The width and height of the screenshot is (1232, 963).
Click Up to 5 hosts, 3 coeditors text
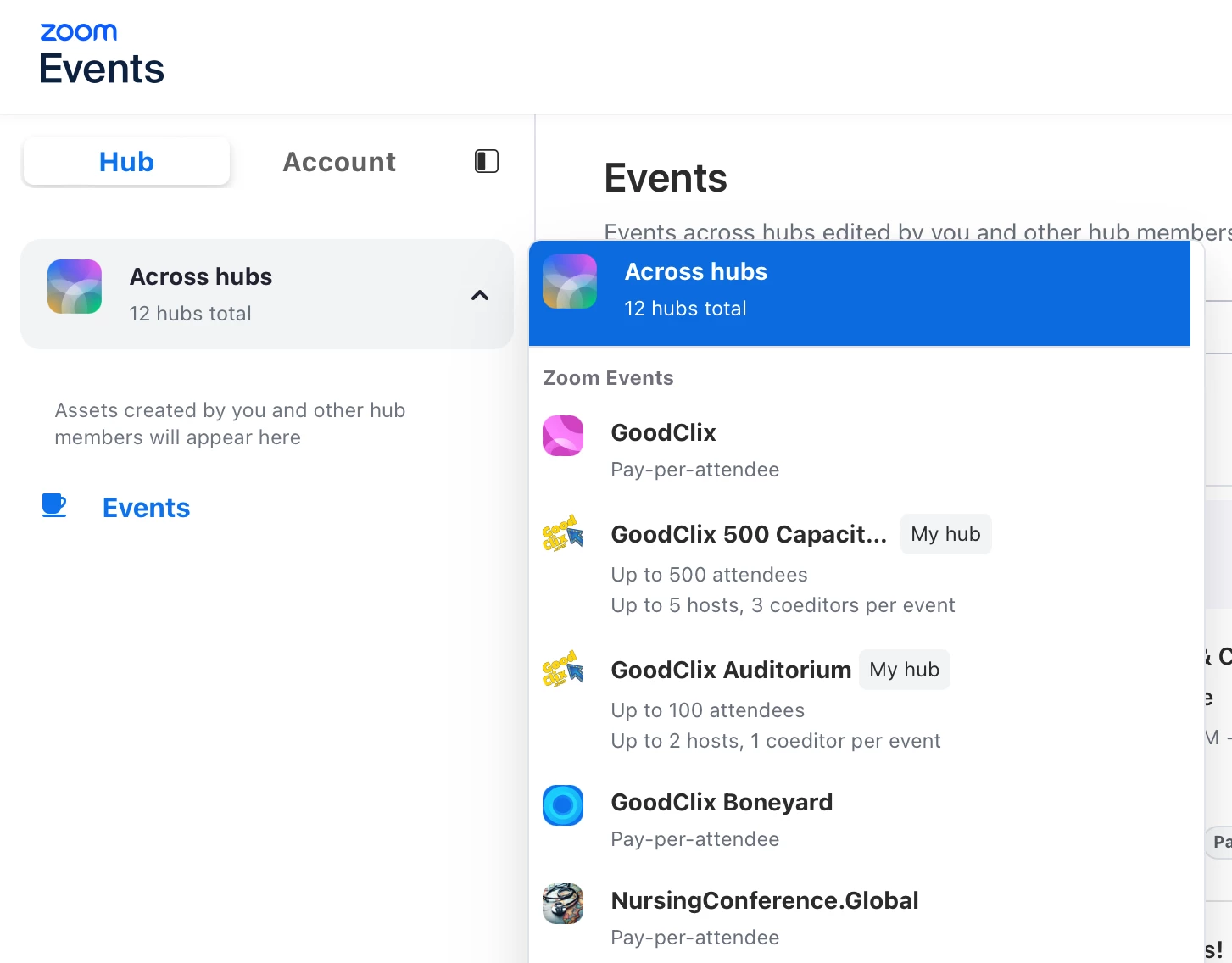[x=783, y=605]
